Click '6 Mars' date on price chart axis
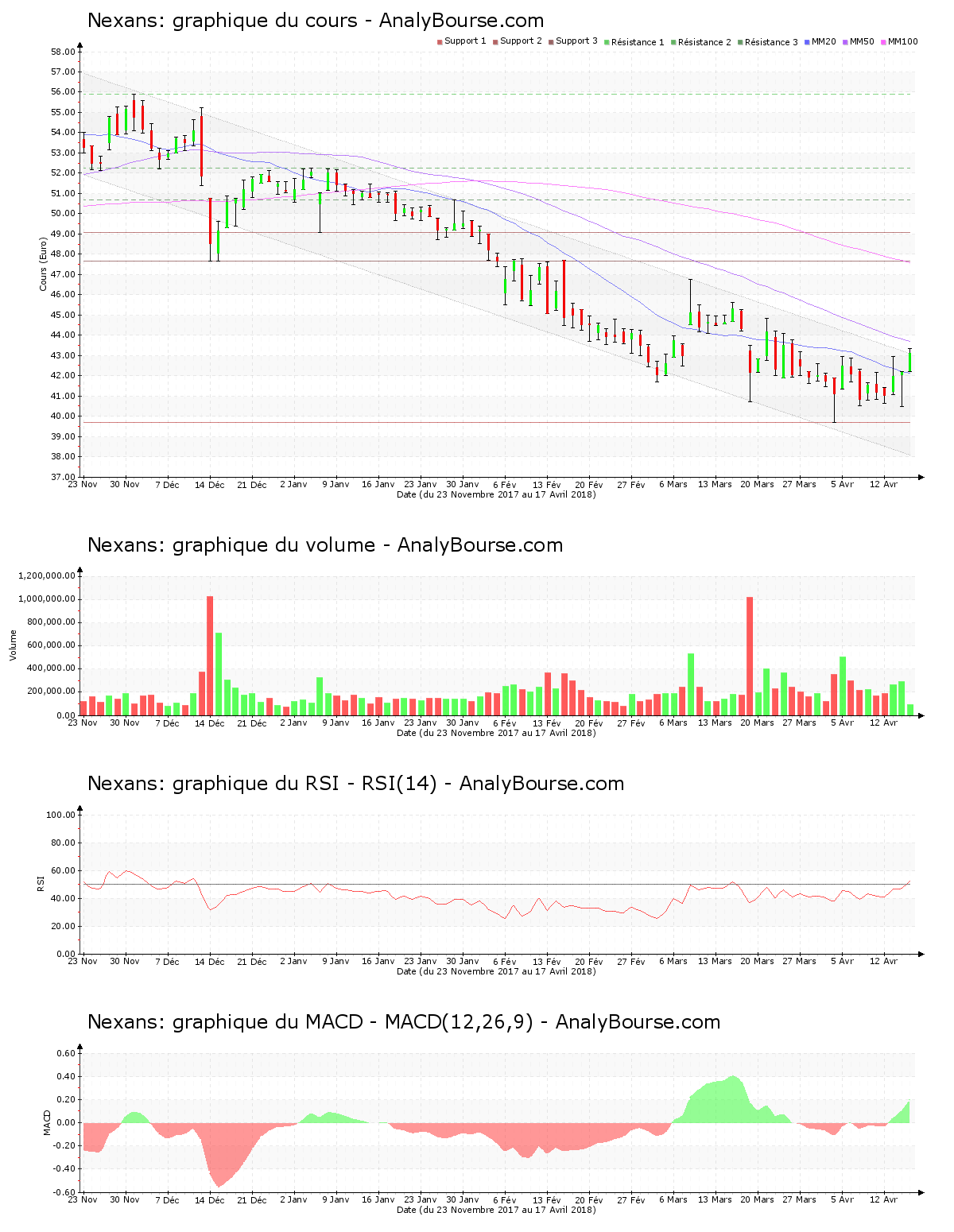954x1232 pixels. pos(673,485)
